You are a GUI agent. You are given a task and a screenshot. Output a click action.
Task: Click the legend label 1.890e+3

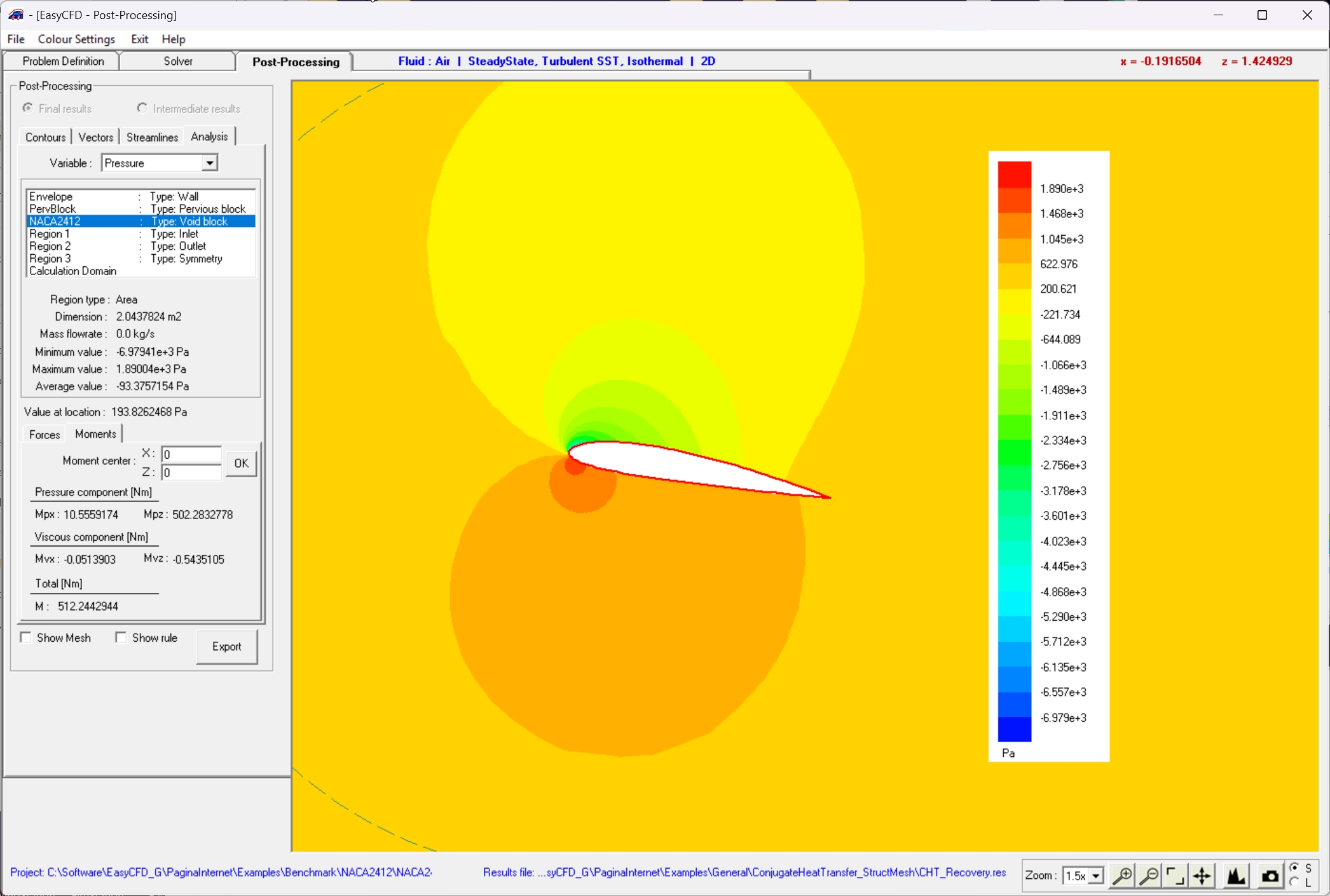(x=1062, y=189)
